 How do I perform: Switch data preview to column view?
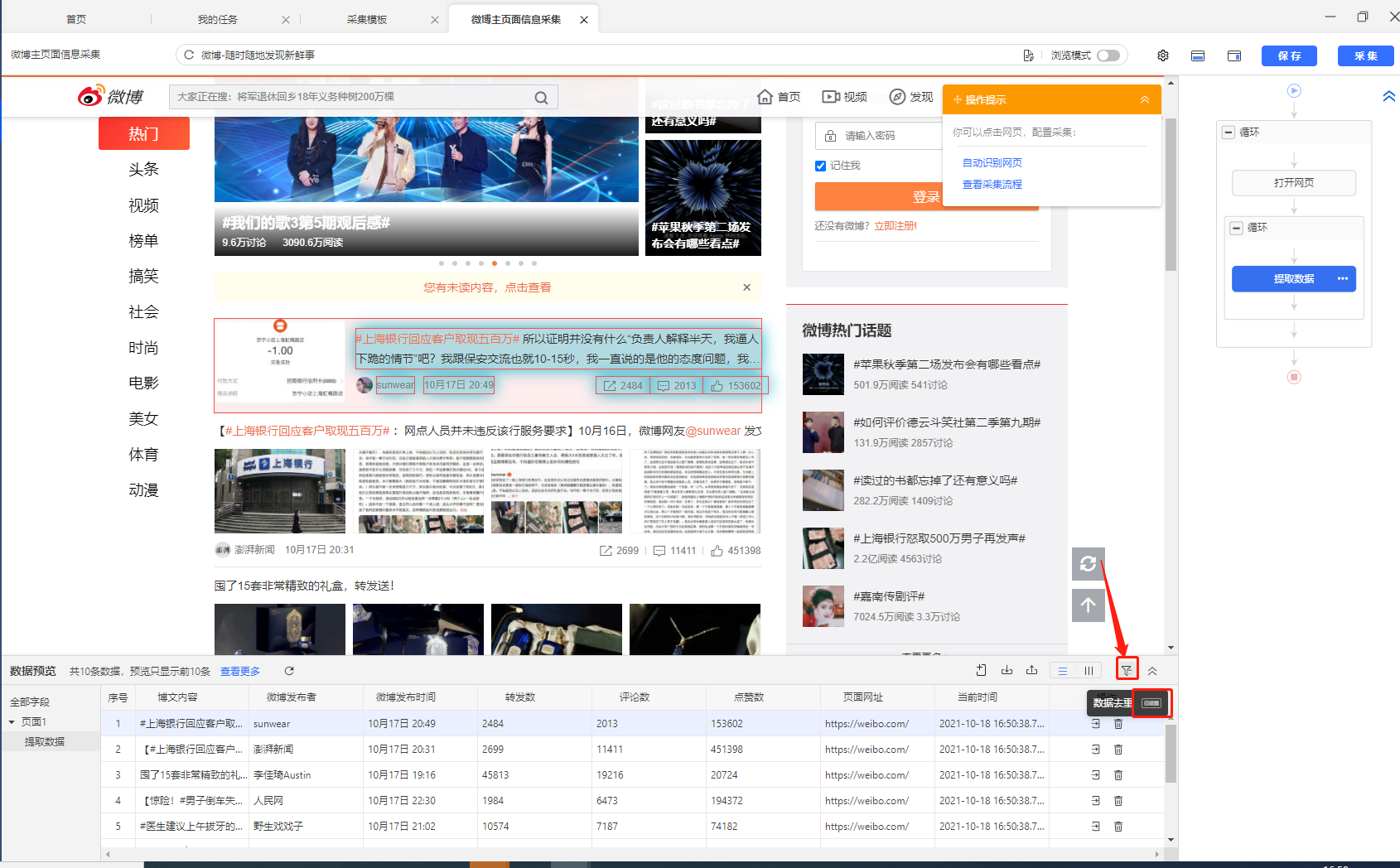click(1089, 671)
